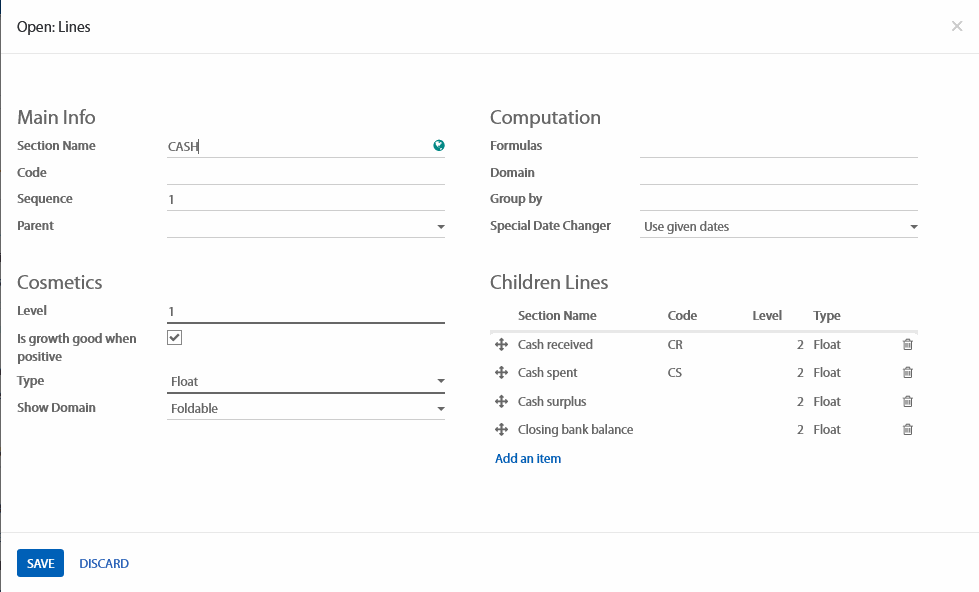Click Discard to cancel changes
Screen dimensions: 979x592
(104, 564)
